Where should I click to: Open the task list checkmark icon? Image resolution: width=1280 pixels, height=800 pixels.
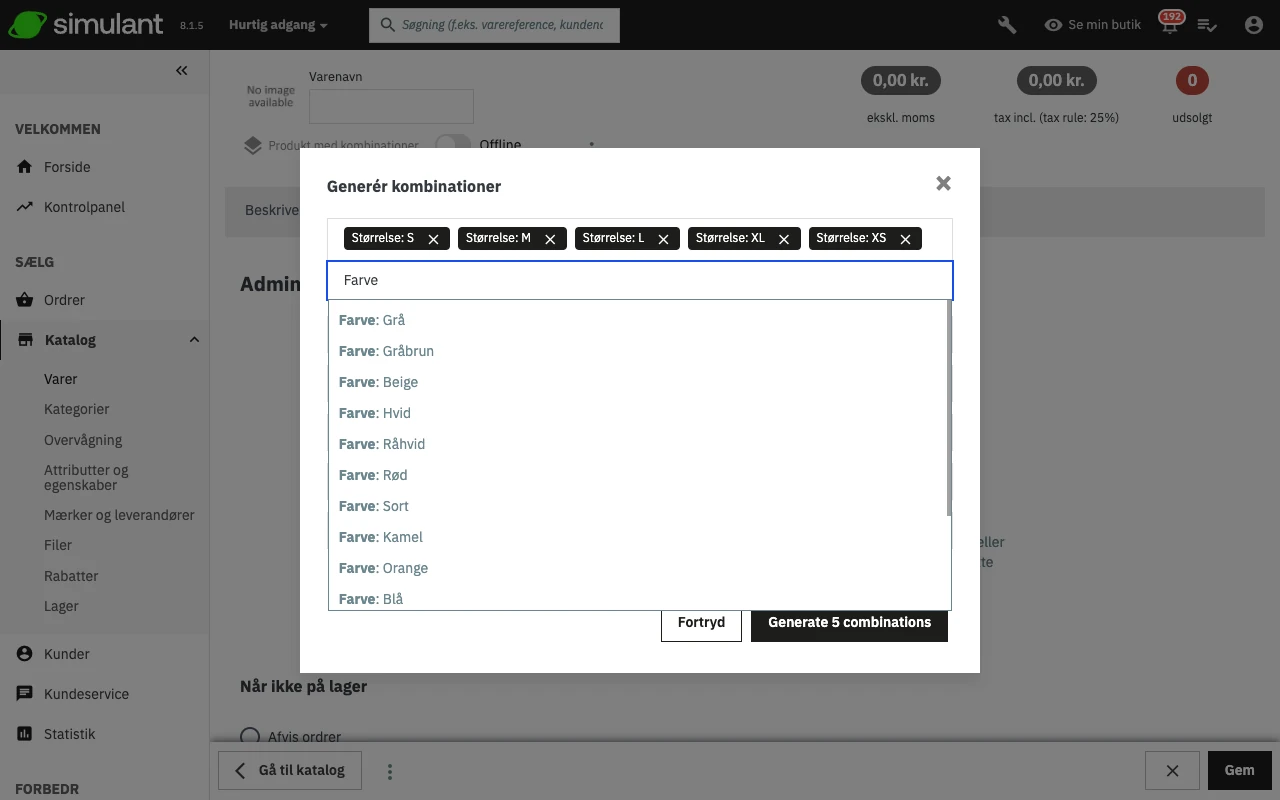pos(1207,25)
